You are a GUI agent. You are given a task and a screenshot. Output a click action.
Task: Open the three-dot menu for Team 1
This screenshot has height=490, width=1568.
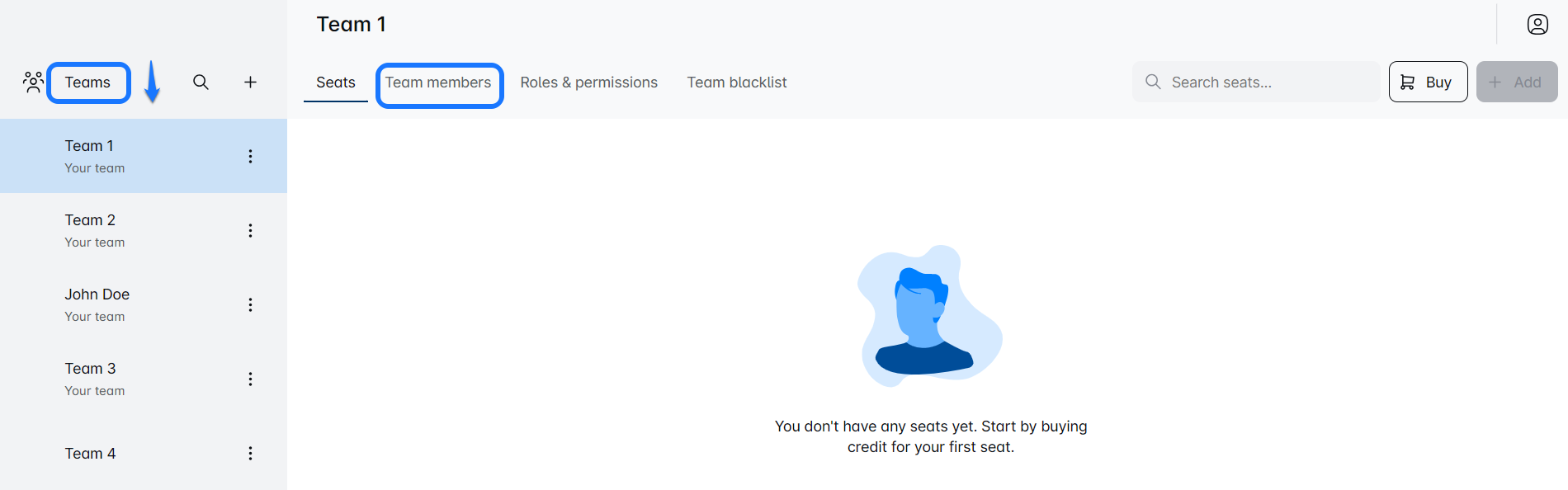pyautogui.click(x=250, y=156)
